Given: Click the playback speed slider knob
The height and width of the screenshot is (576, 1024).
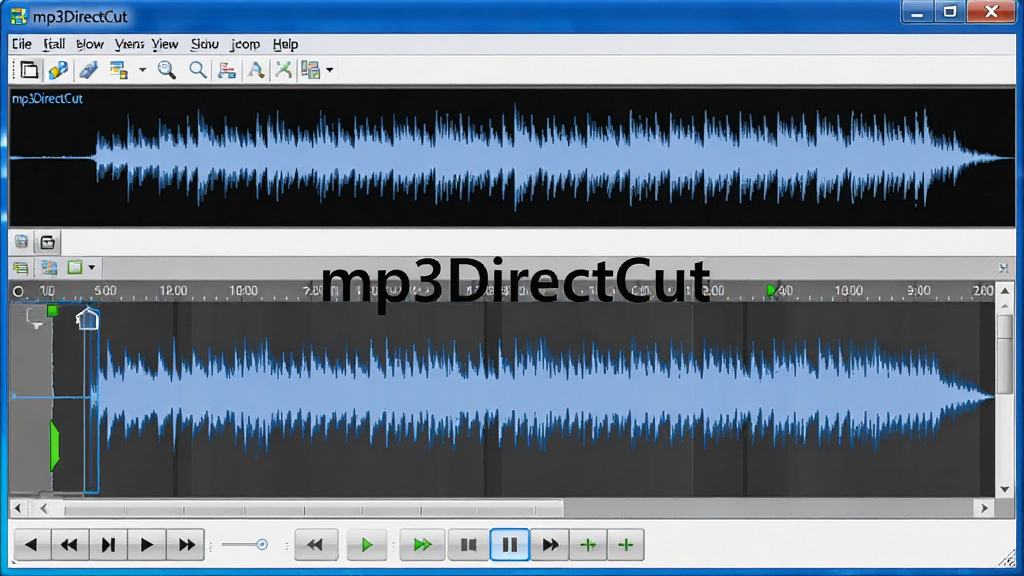Looking at the screenshot, I should [x=262, y=544].
